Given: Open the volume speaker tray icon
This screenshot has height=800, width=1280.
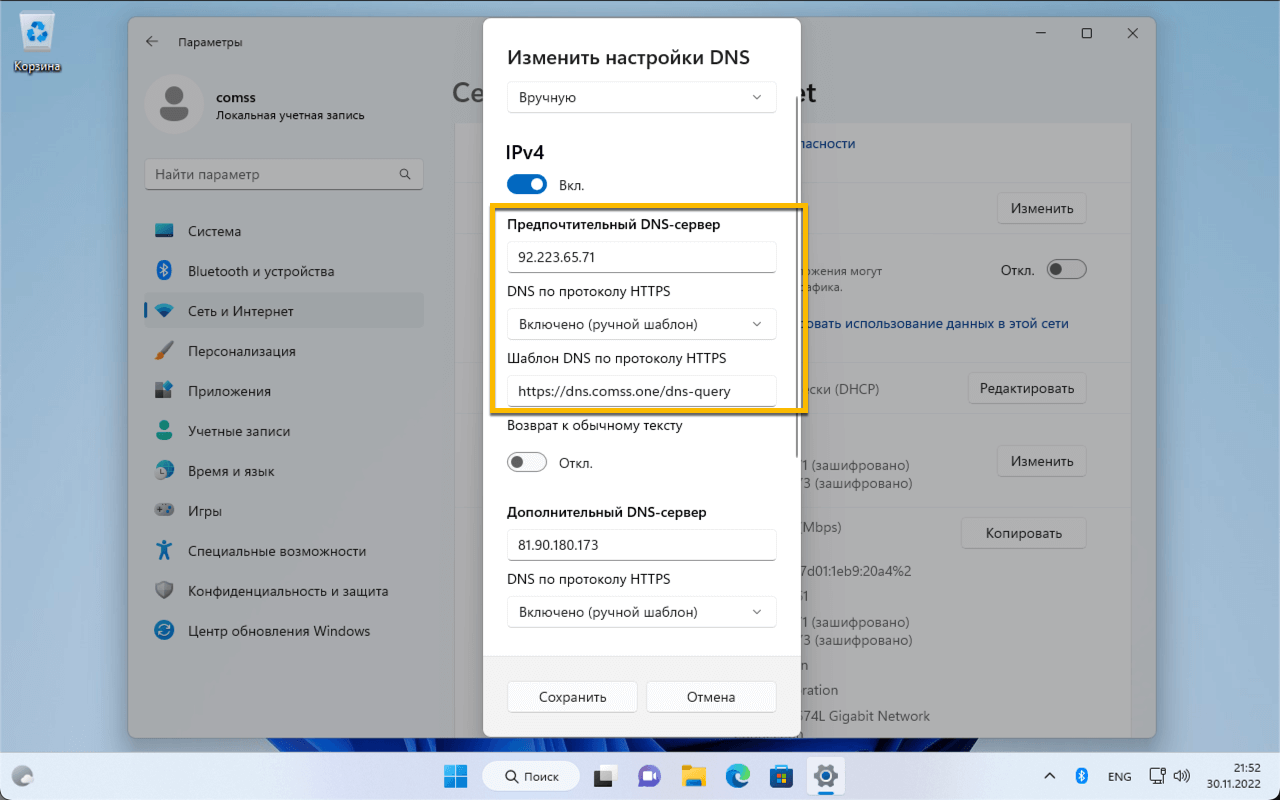Looking at the screenshot, I should [x=1181, y=776].
